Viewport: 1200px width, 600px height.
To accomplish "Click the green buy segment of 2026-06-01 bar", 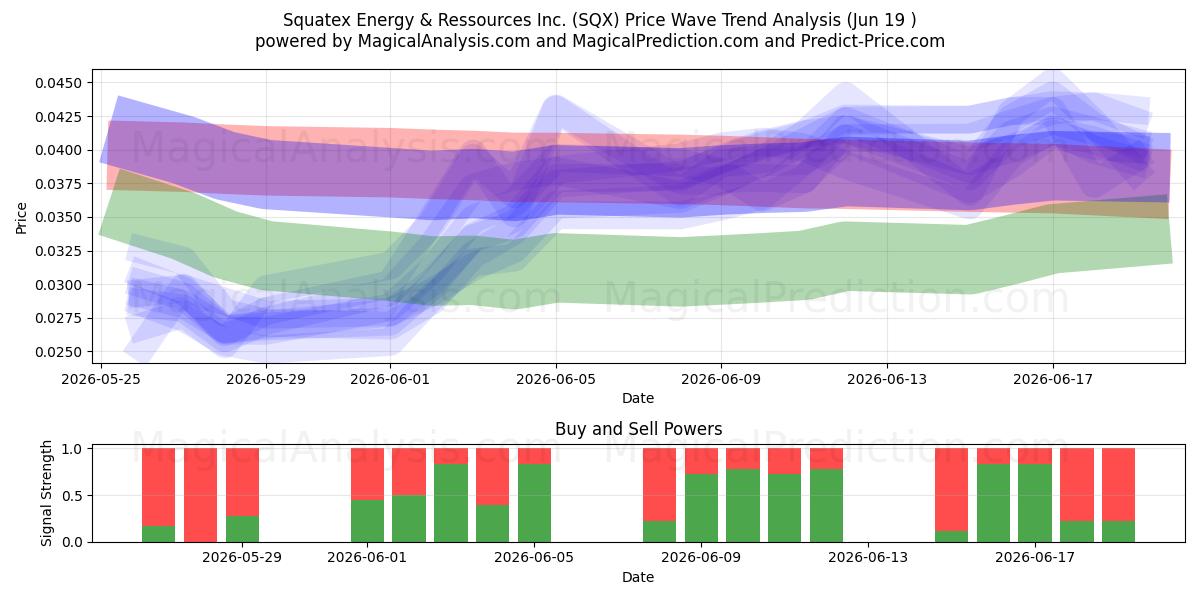I will (x=368, y=521).
